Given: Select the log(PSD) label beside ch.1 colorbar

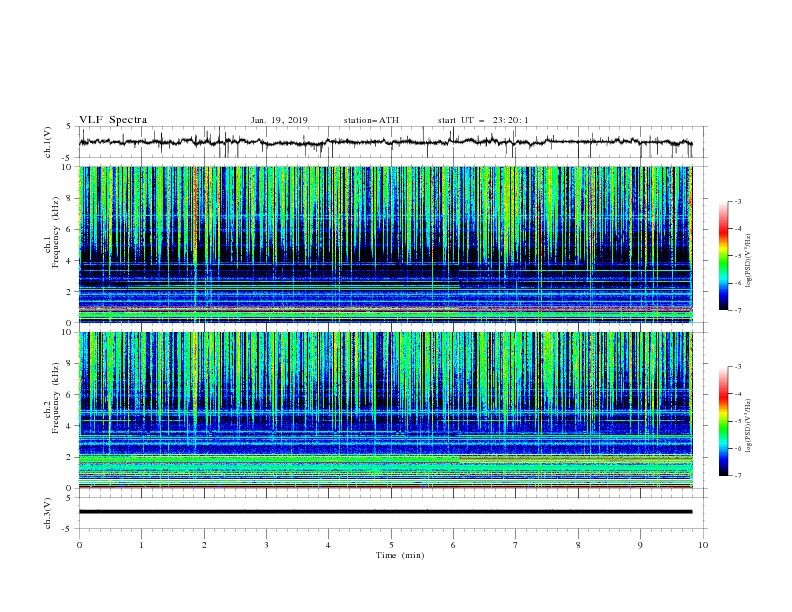Looking at the screenshot, I should pyautogui.click(x=749, y=261).
